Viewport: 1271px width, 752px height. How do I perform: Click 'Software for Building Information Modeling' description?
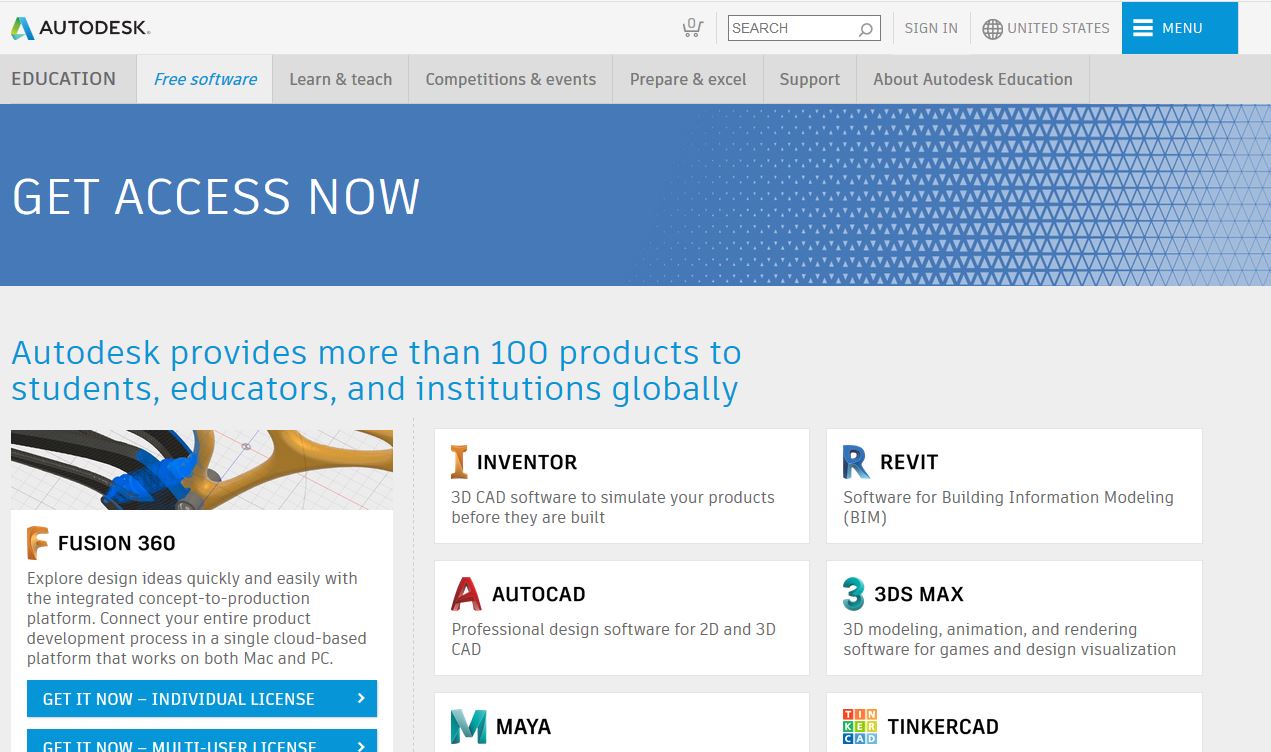click(1008, 507)
